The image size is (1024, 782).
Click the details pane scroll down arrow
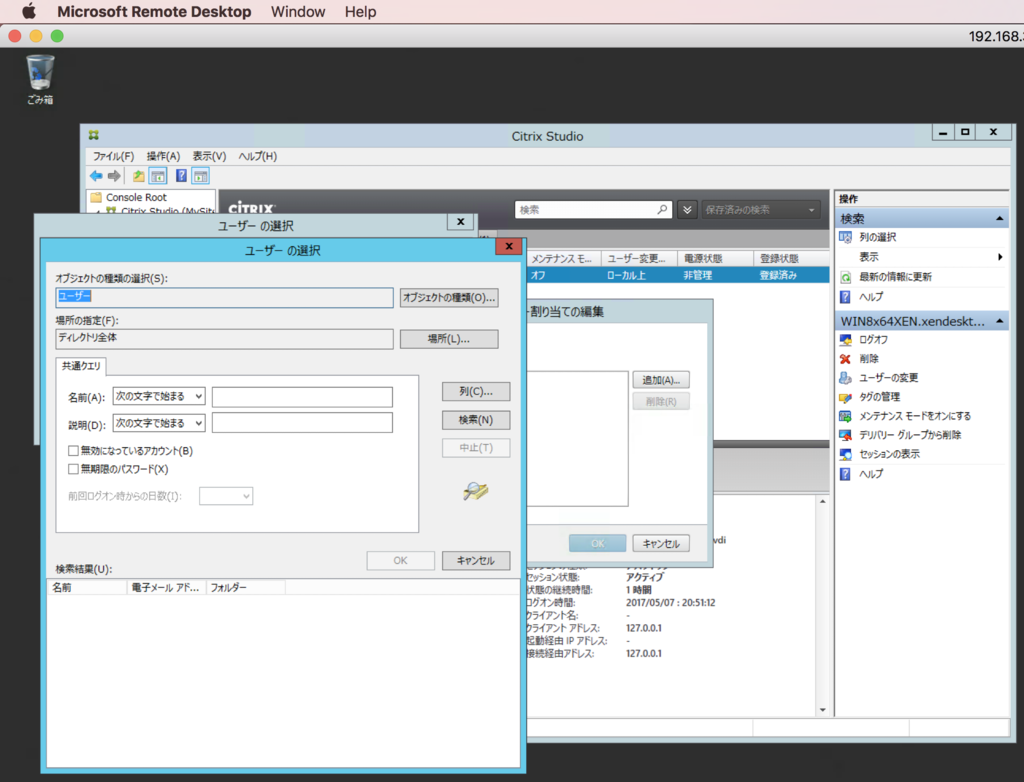(823, 709)
